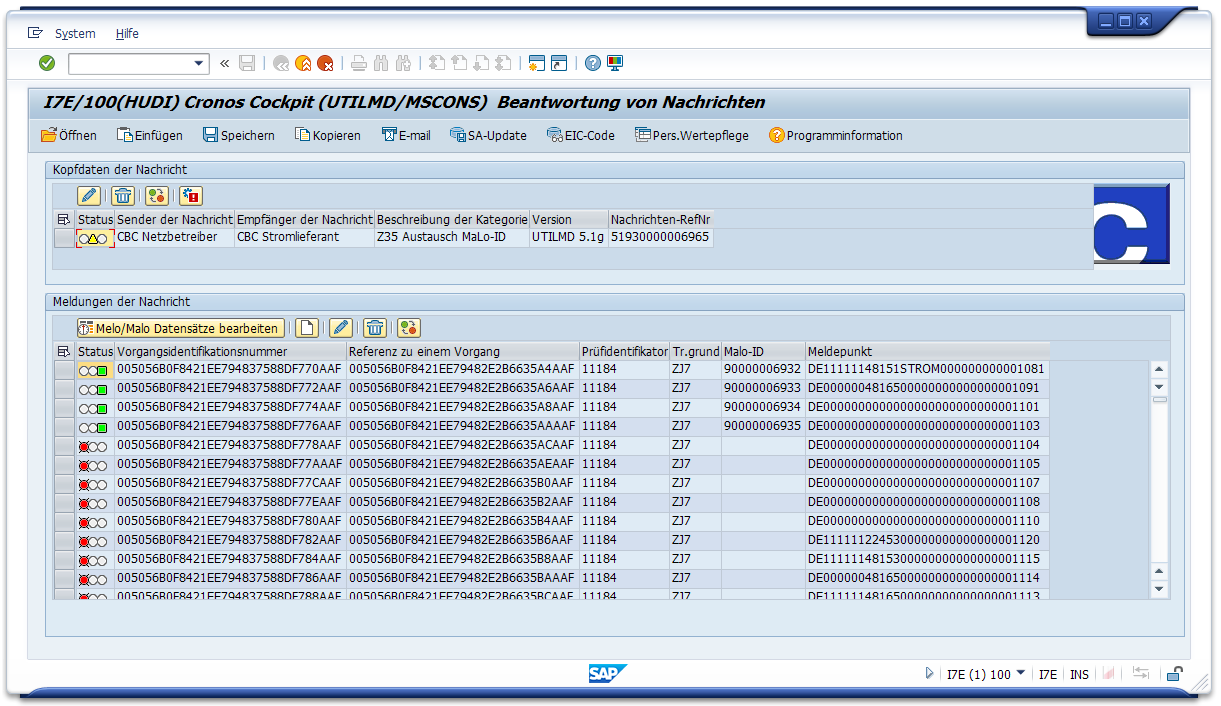This screenshot has height=706, width=1221.
Task: Click the pencil edit icon in Kopfdaten
Action: (x=89, y=196)
